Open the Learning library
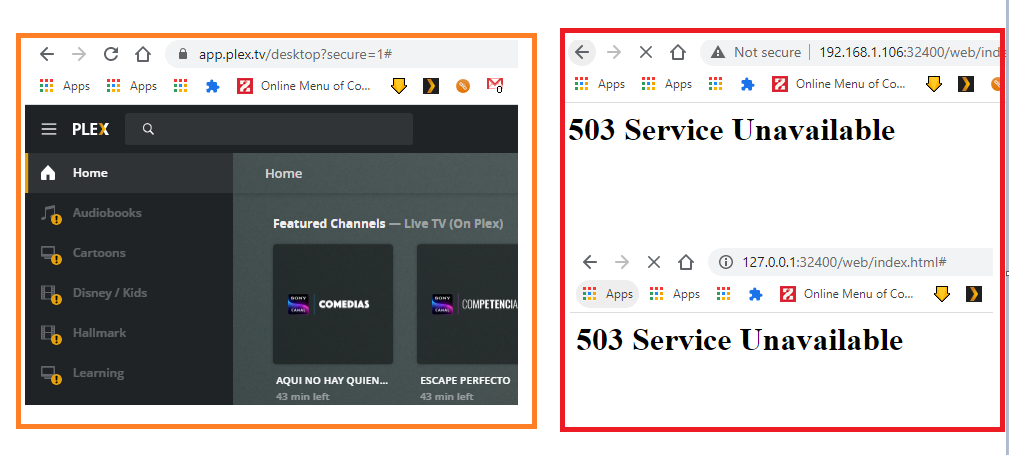 click(x=129, y=373)
